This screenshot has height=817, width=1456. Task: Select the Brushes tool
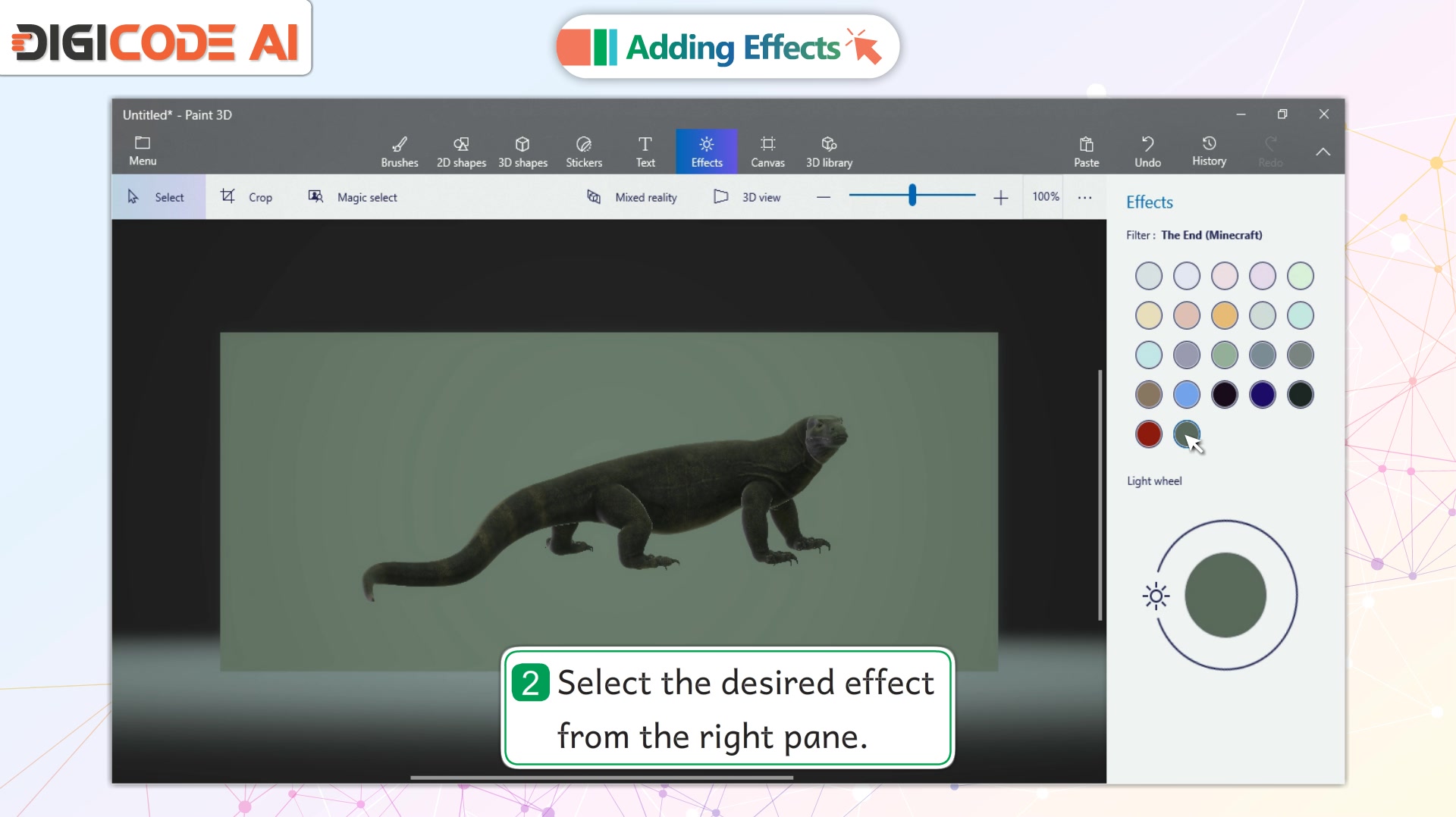pyautogui.click(x=400, y=152)
